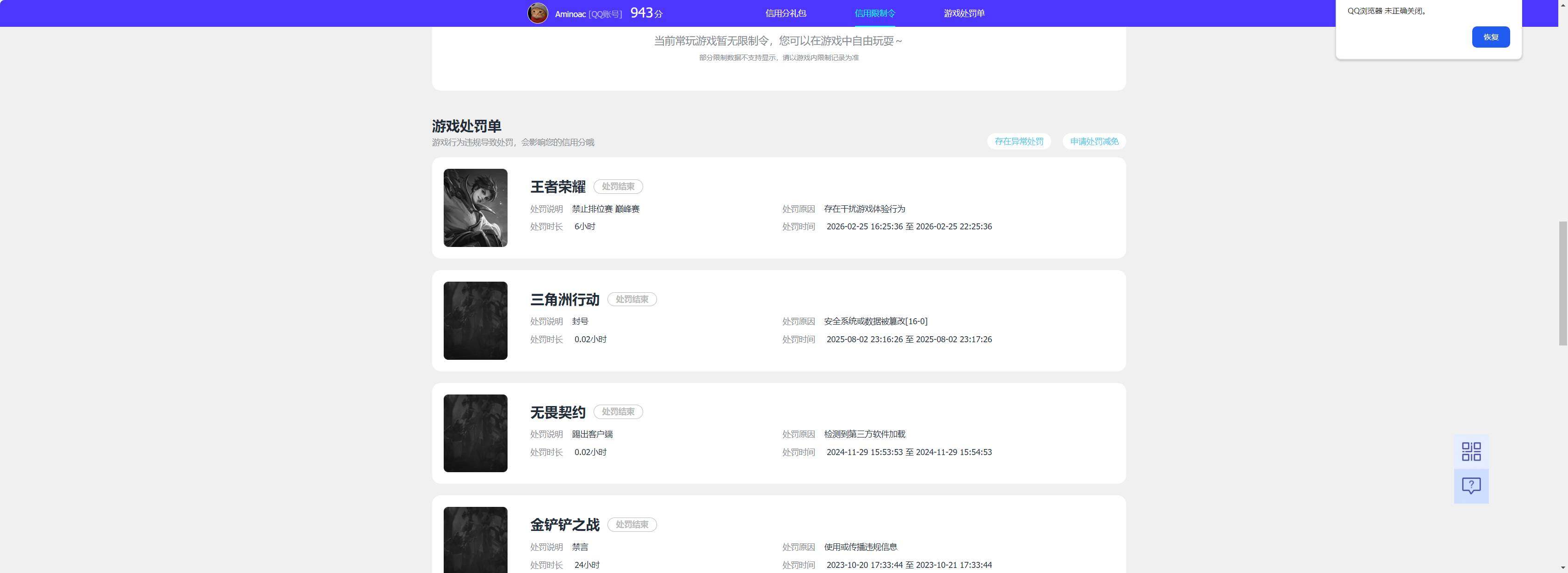This screenshot has height=573, width=1568.
Task: Click reason 使用或传播违规信息
Action: 860,547
